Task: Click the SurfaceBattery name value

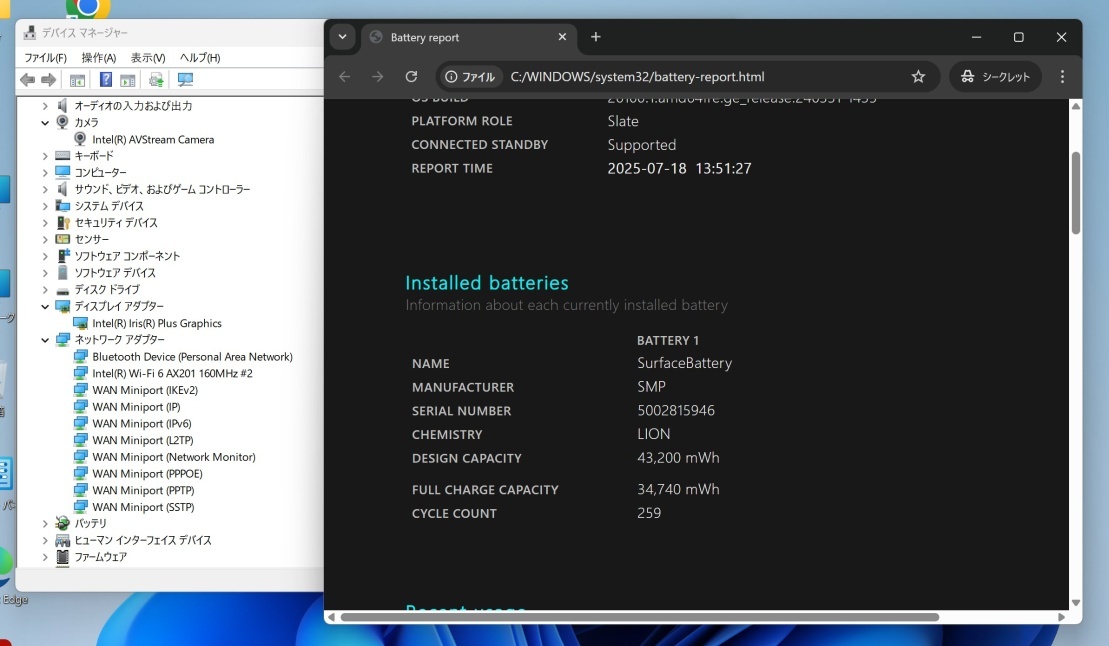Action: point(684,363)
